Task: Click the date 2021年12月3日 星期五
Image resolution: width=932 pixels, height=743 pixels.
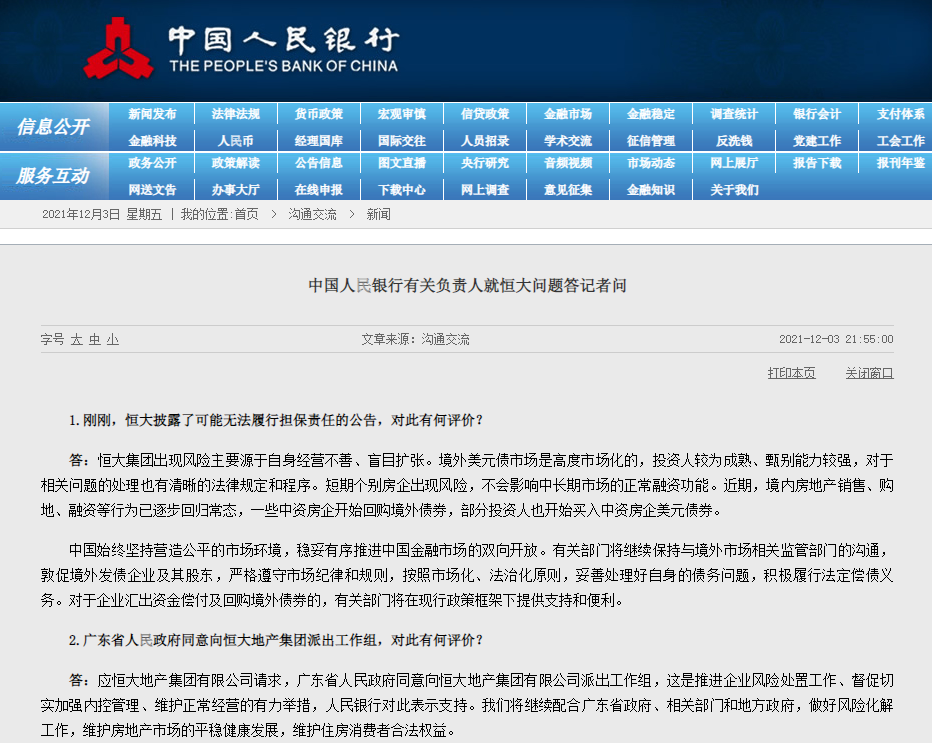Action: point(102,215)
